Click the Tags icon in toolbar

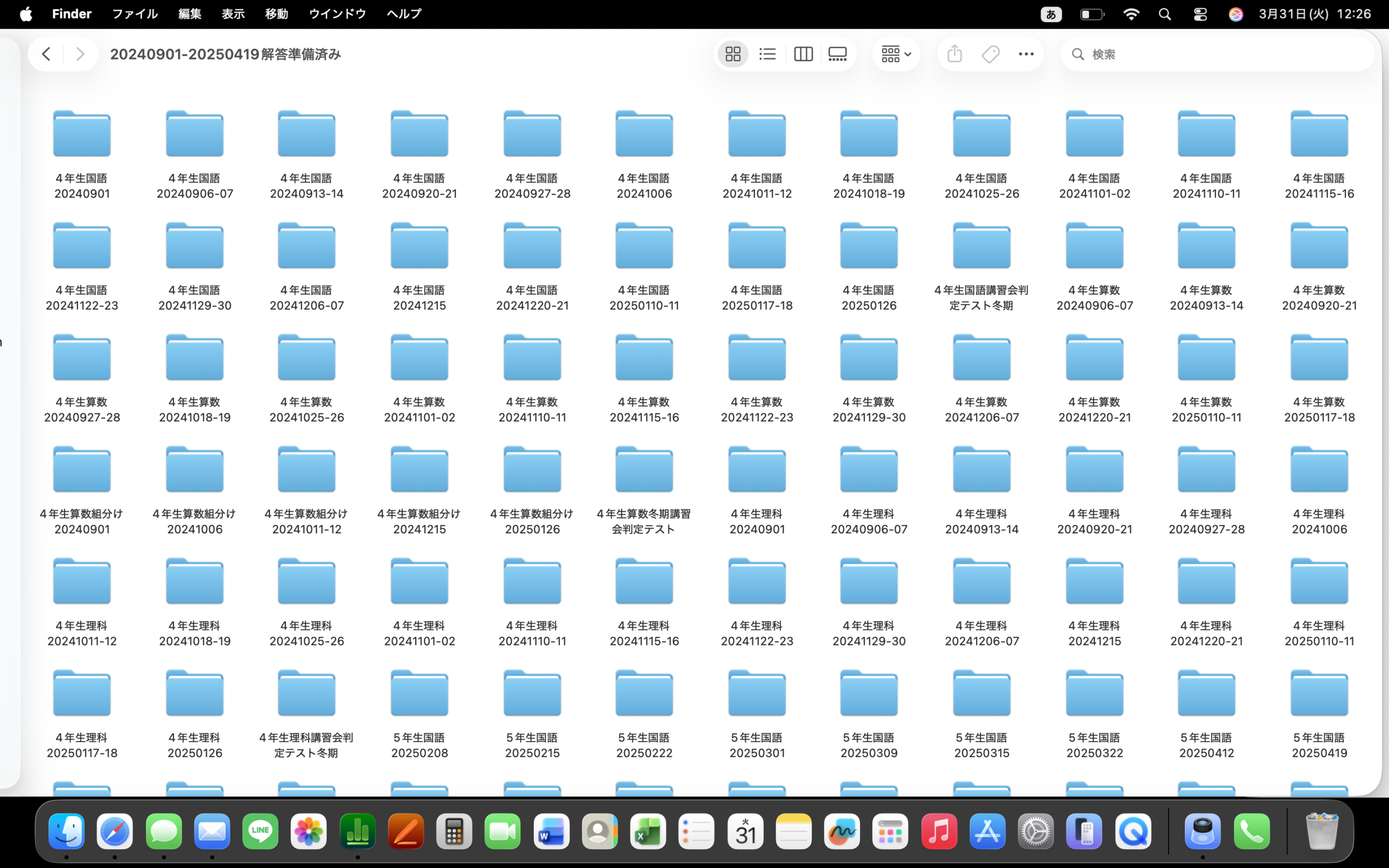[x=991, y=54]
